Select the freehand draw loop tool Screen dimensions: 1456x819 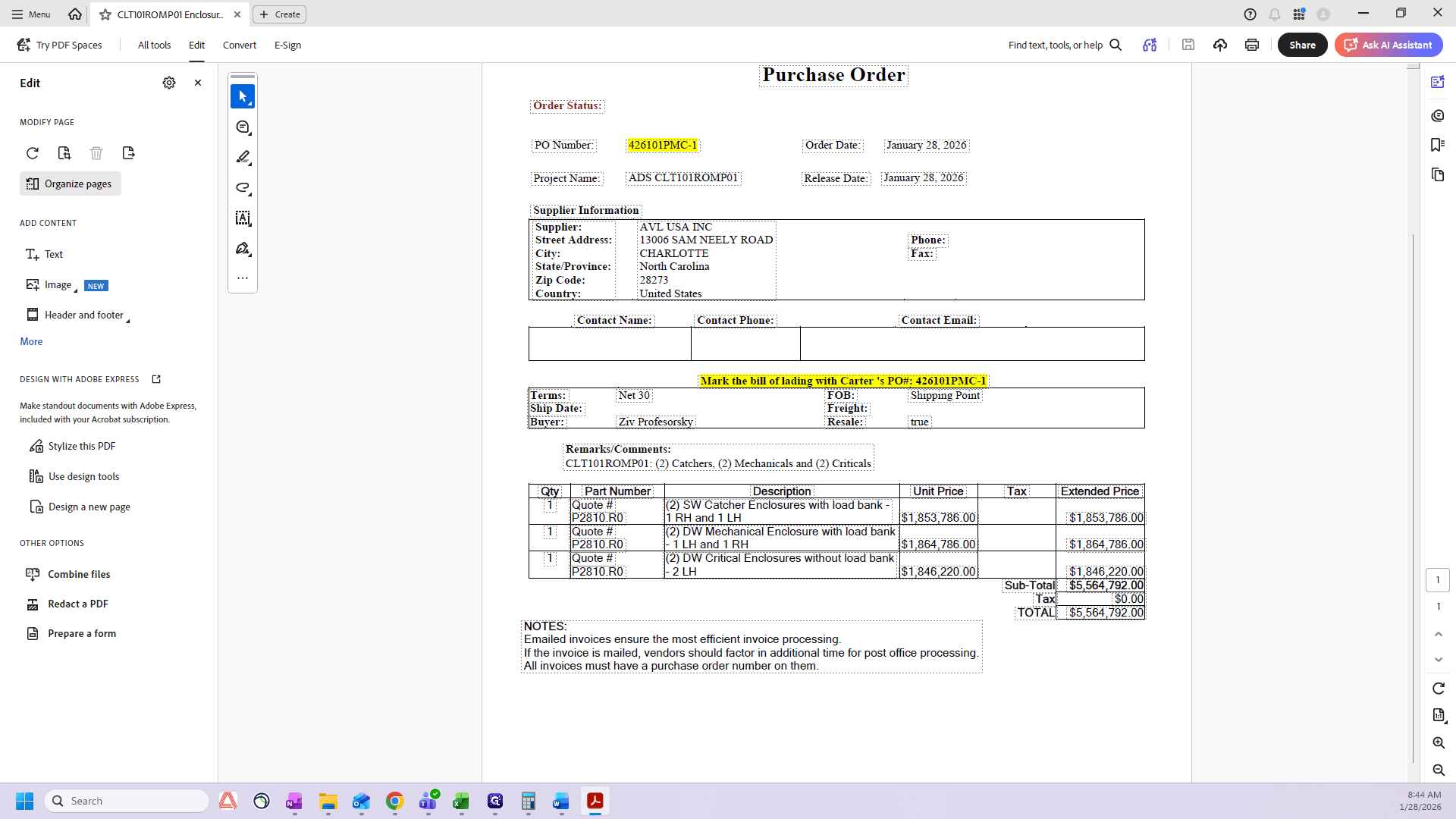[x=243, y=187]
